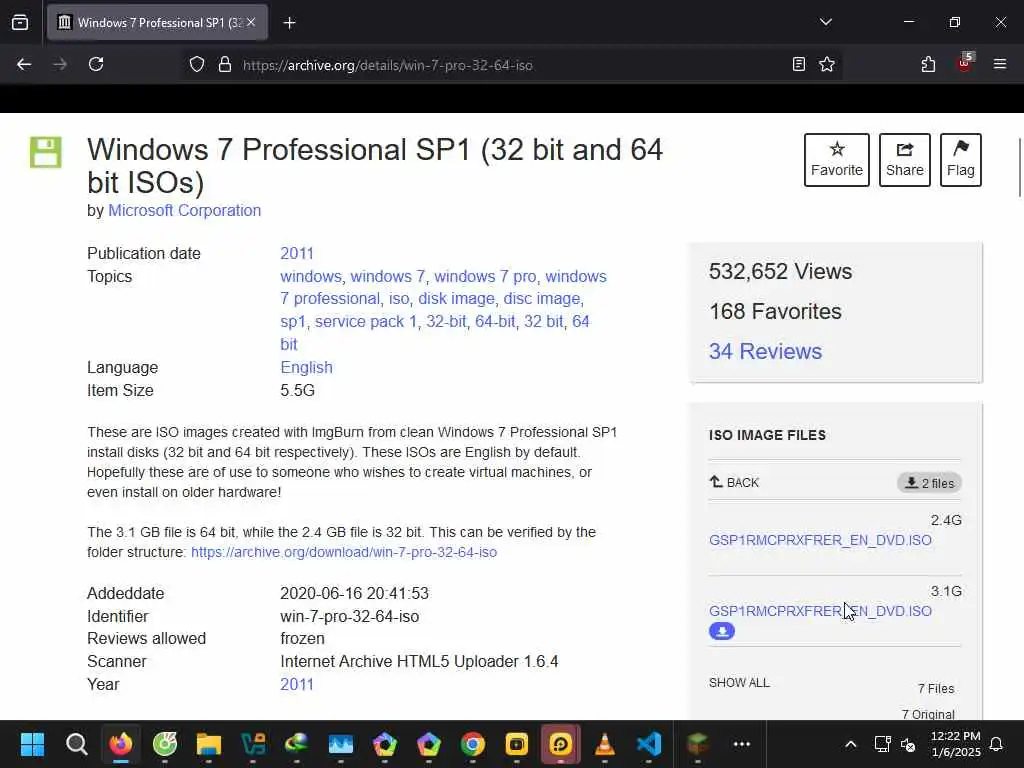Toggle reader view icon in address bar
Screen dimensions: 1024x768
798,64
